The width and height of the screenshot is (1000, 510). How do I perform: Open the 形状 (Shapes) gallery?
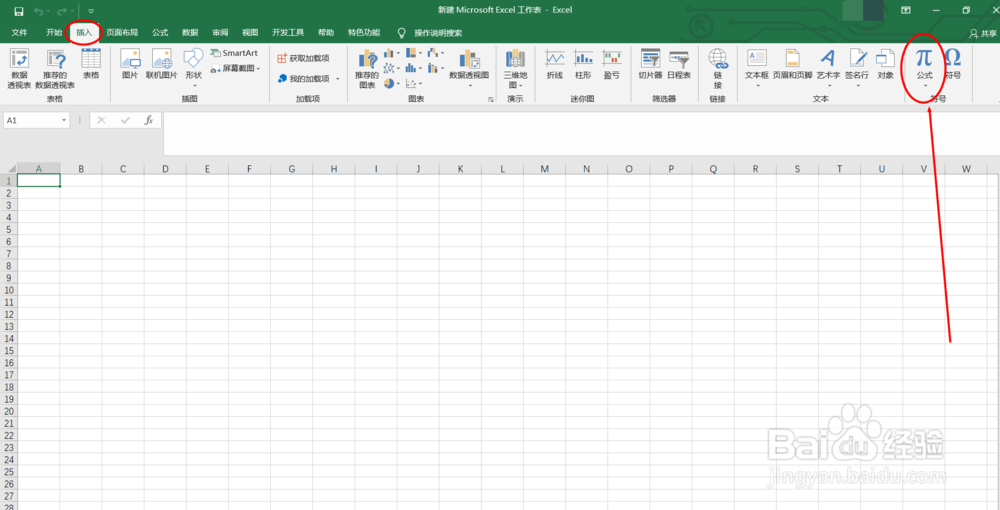(x=193, y=68)
